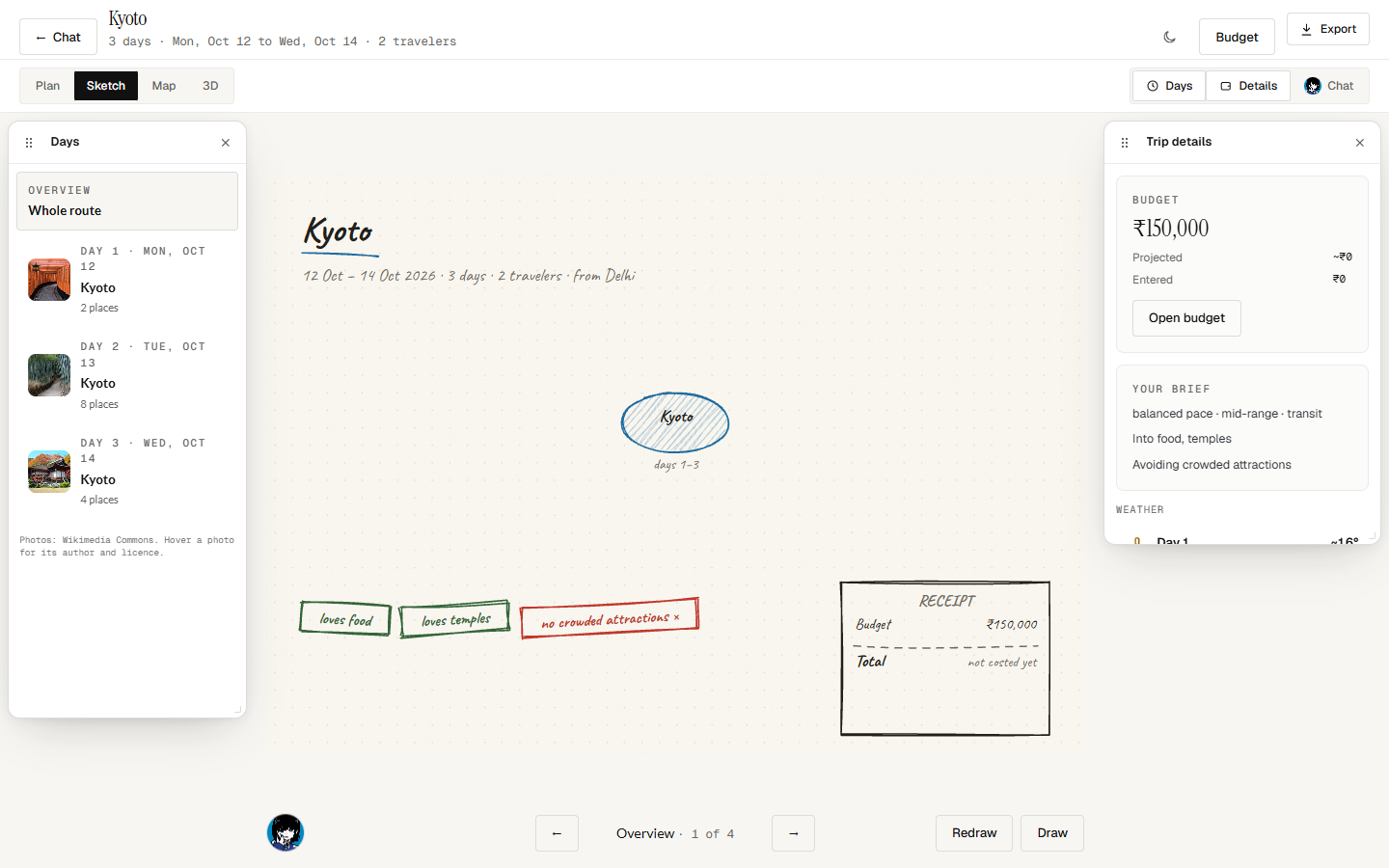Click 'Projected' row in budget card
Screen dimensions: 1389x868
pos(1242,258)
